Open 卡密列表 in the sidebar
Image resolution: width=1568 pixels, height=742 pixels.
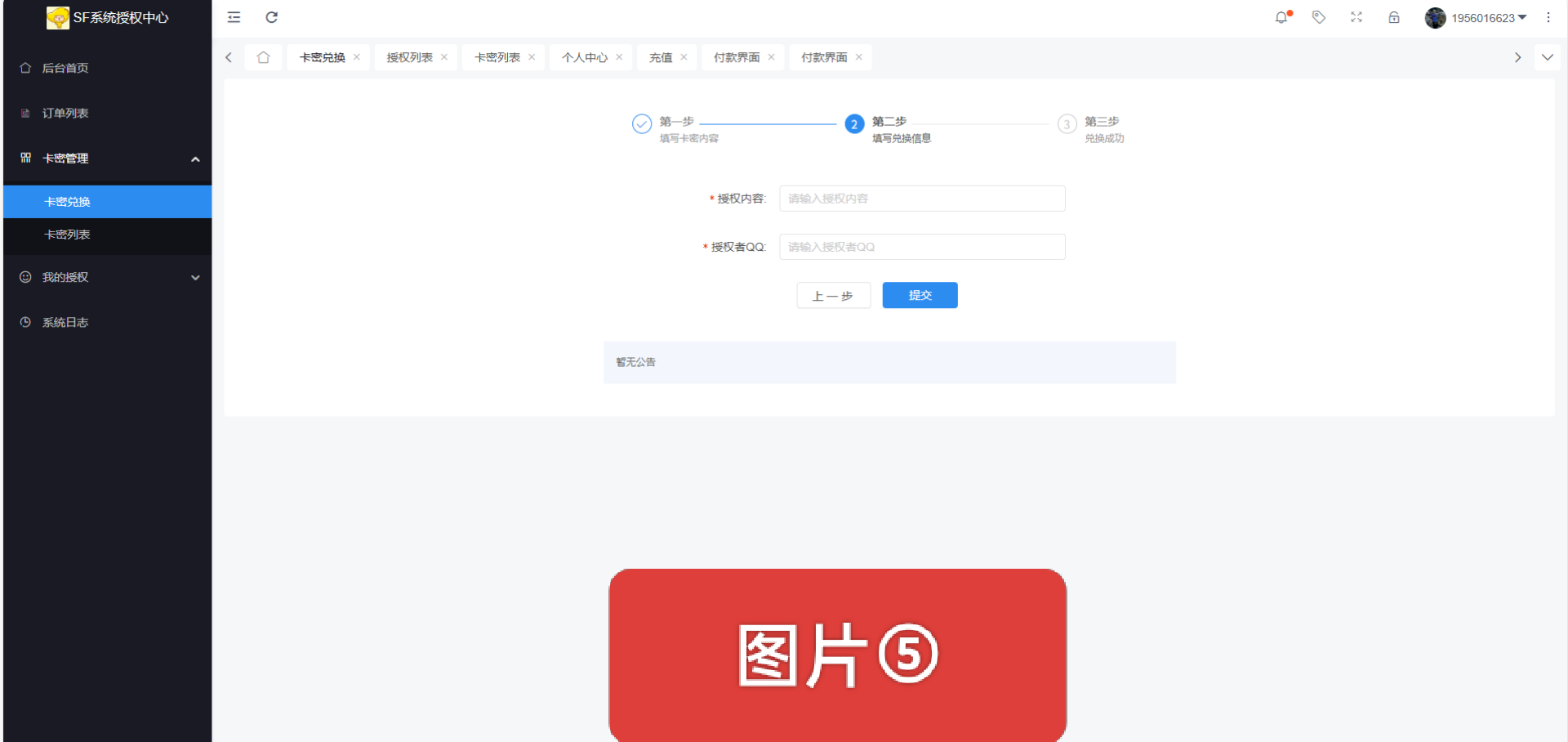click(67, 235)
